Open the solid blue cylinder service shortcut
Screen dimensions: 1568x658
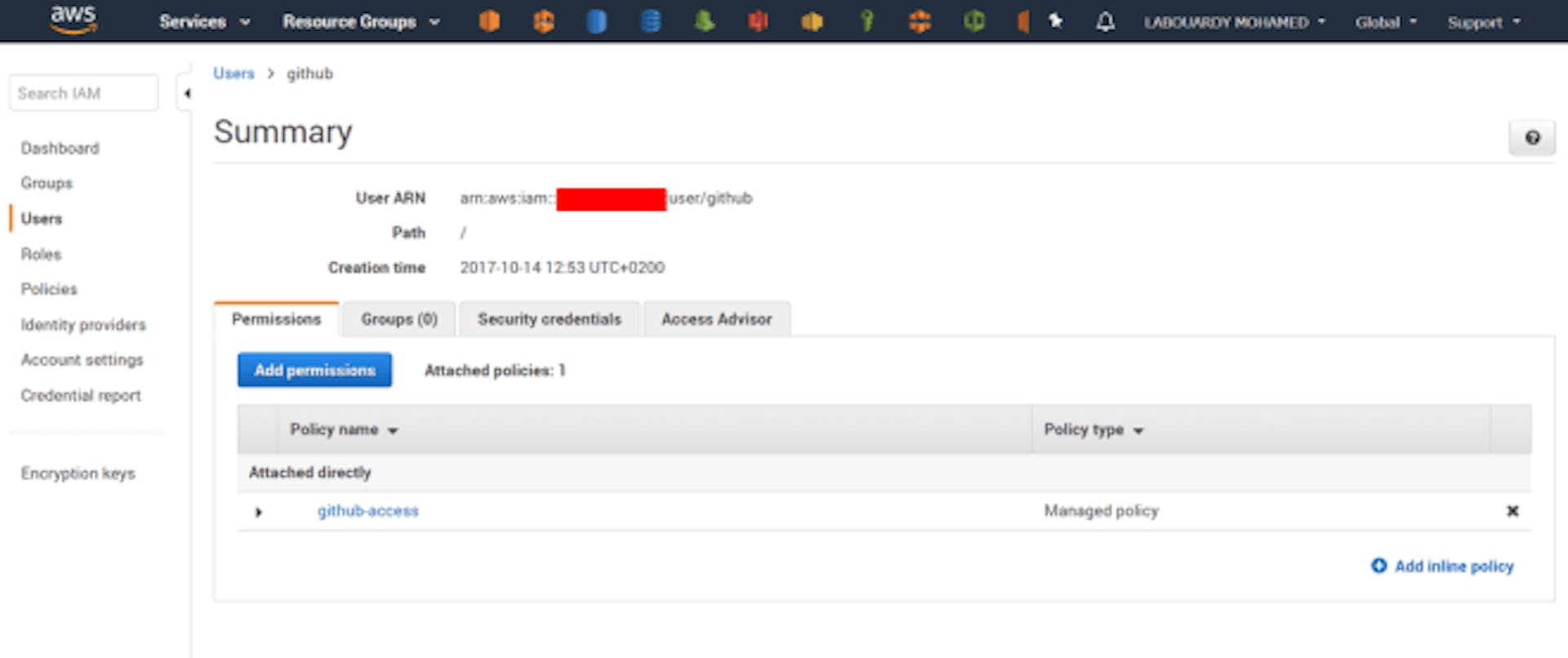coord(597,21)
